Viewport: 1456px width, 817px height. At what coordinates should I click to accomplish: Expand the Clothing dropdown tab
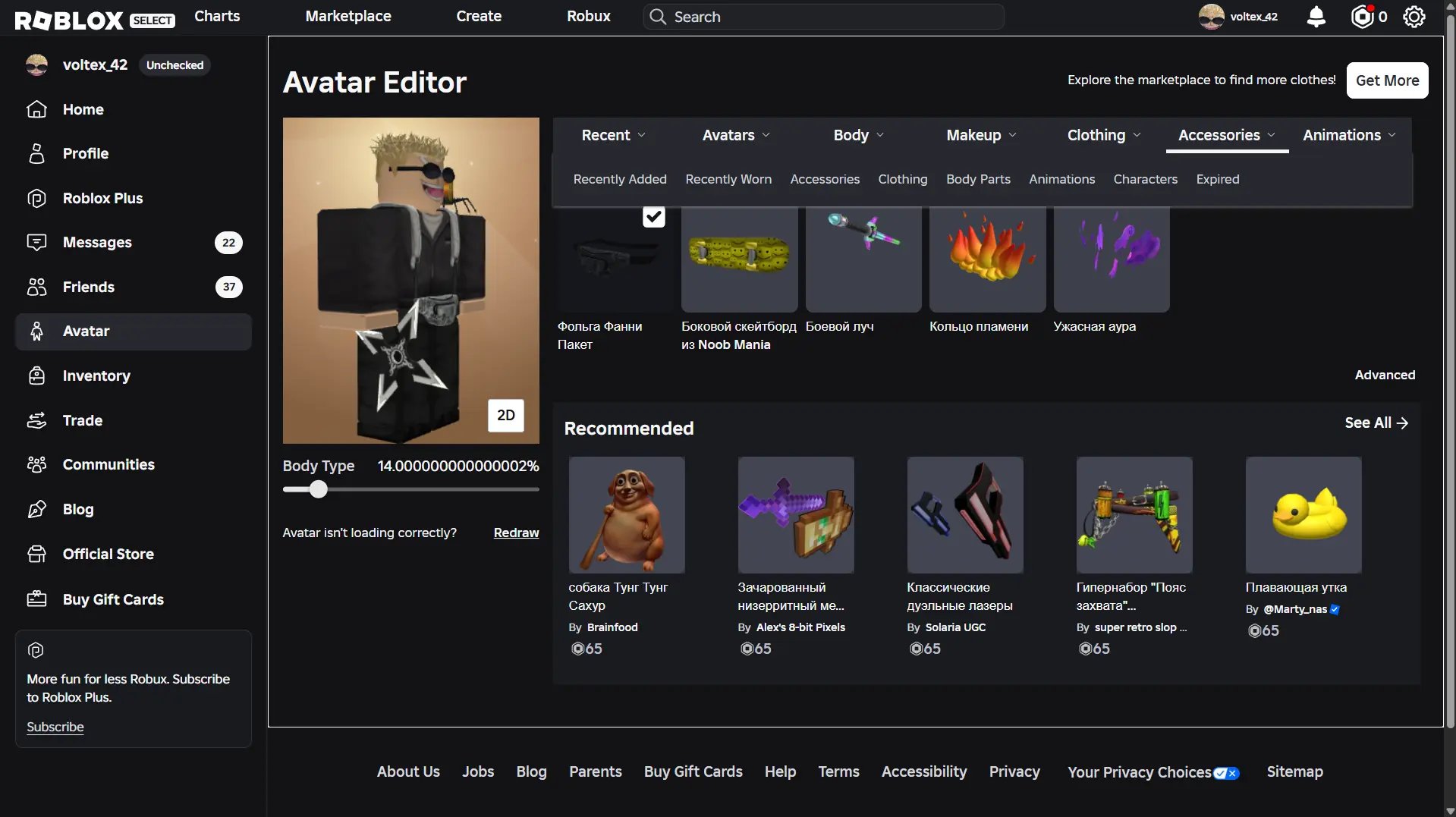pos(1104,135)
